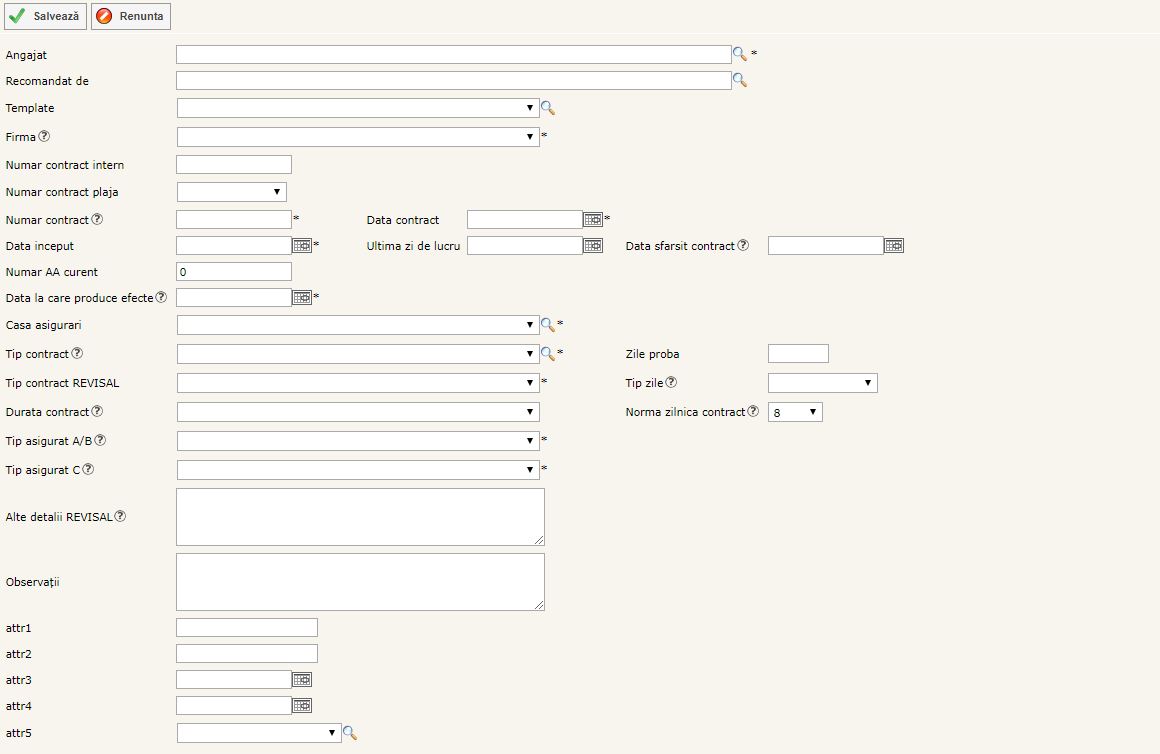The image size is (1160, 754).
Task: Expand the Firma dropdown
Action: tap(358, 137)
